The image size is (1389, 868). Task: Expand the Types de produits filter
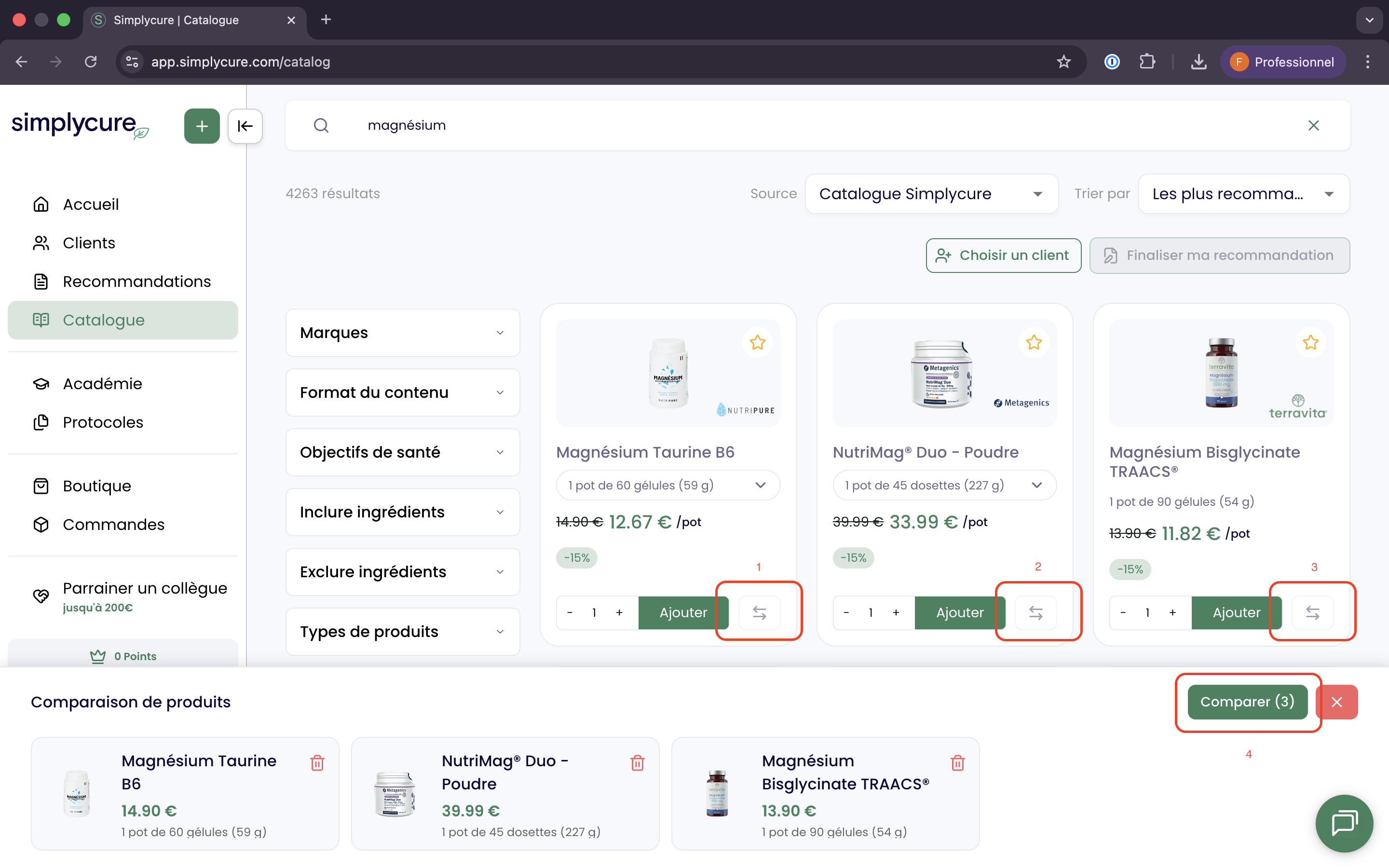(403, 632)
